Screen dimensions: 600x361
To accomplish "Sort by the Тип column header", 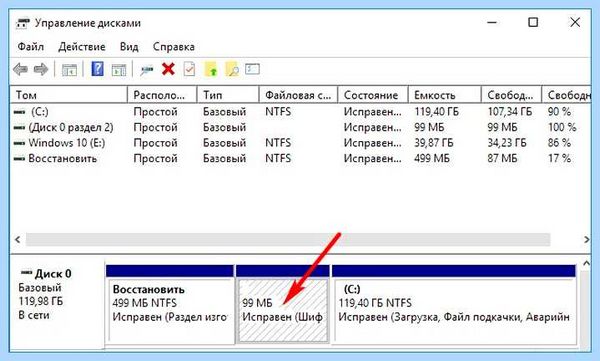I will point(228,95).
